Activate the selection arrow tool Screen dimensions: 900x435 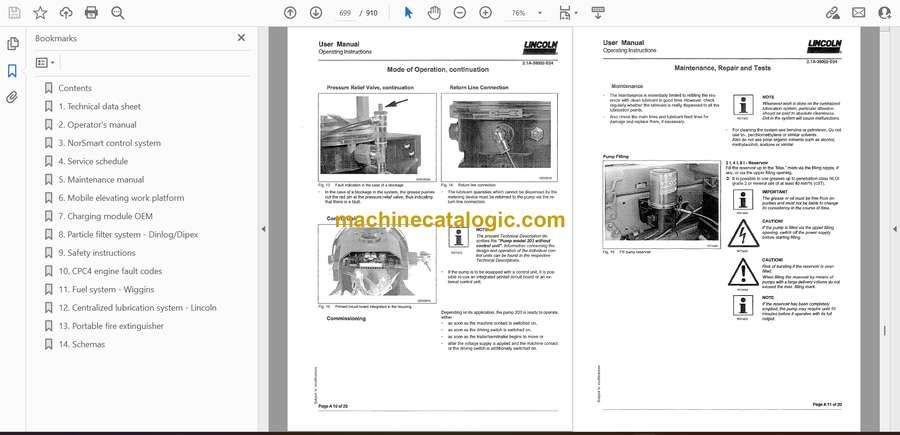[409, 13]
